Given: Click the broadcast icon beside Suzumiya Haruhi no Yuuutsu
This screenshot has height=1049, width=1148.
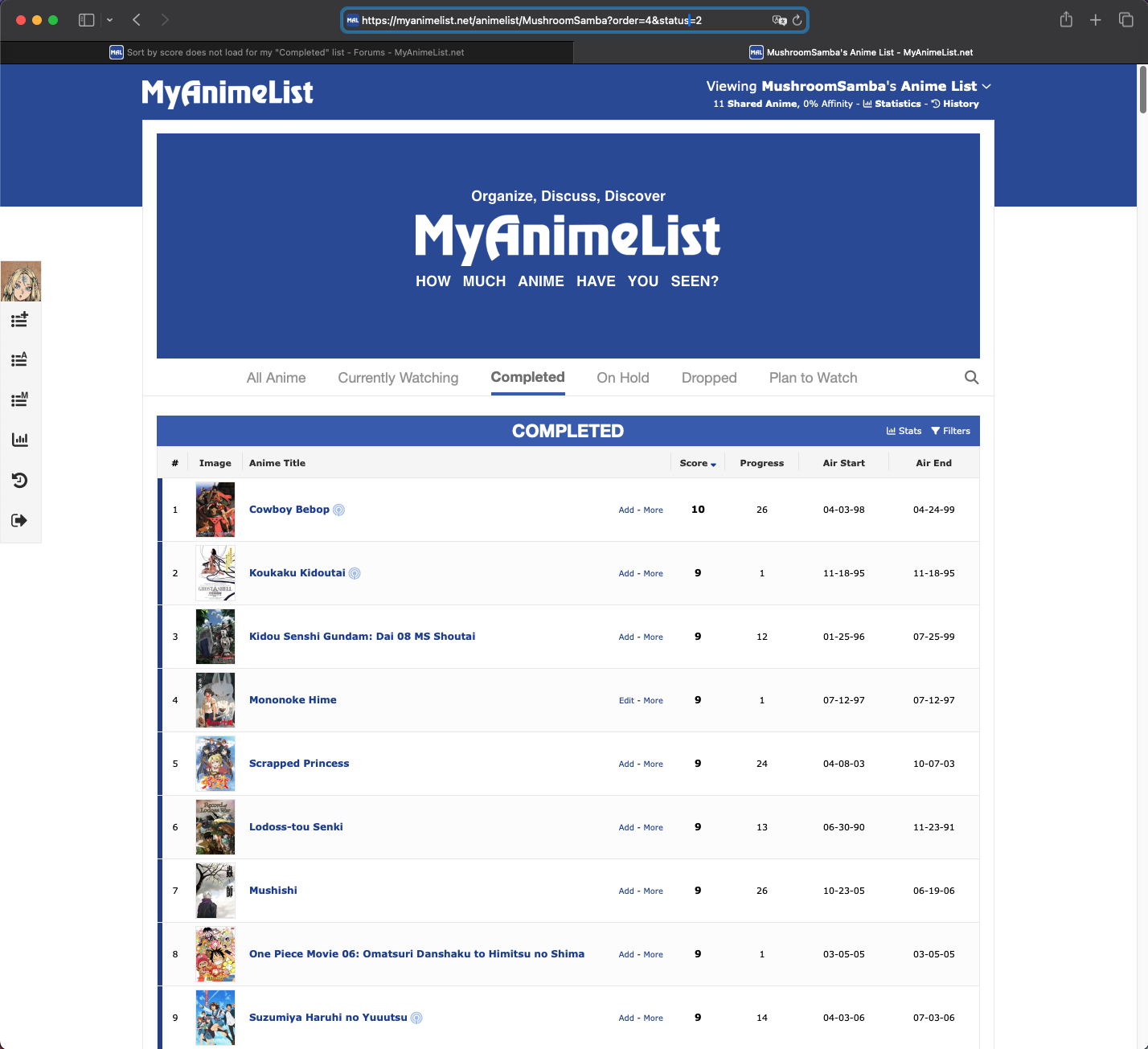Looking at the screenshot, I should (416, 1018).
